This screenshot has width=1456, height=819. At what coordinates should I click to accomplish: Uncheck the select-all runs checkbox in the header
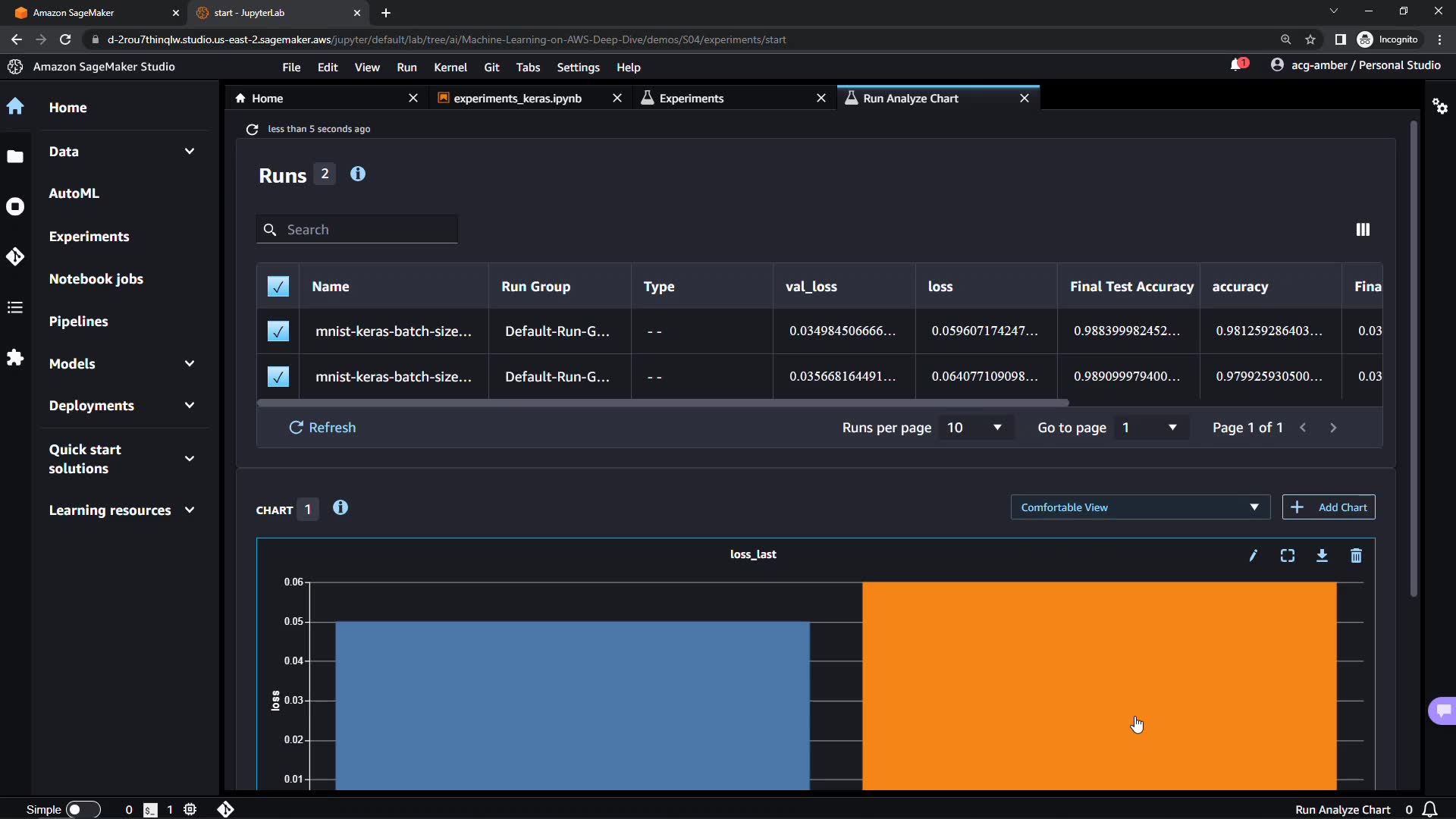tap(278, 287)
